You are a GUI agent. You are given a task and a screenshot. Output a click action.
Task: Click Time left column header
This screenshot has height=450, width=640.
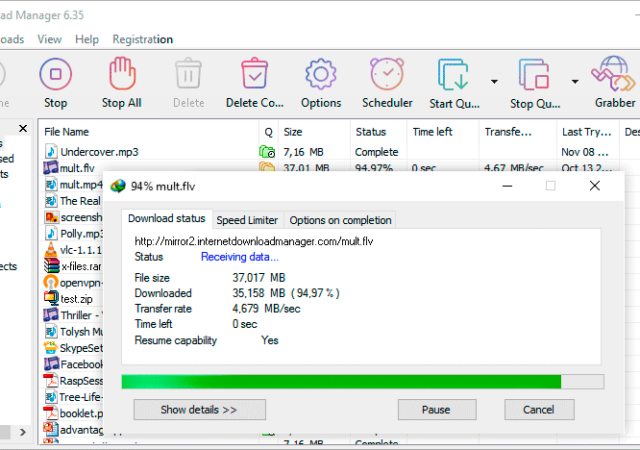pyautogui.click(x=443, y=132)
